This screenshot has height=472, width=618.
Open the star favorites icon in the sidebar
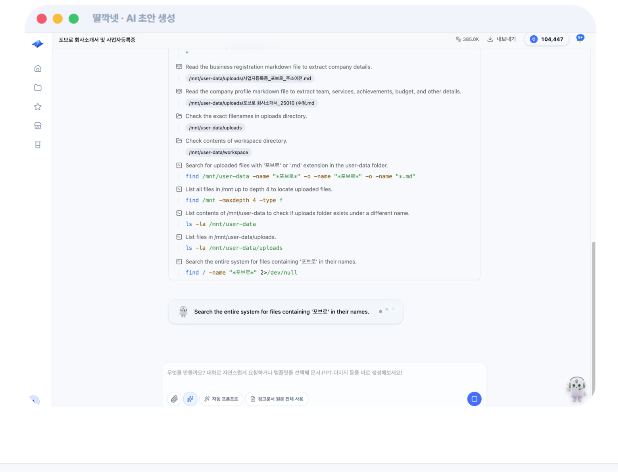click(x=38, y=106)
